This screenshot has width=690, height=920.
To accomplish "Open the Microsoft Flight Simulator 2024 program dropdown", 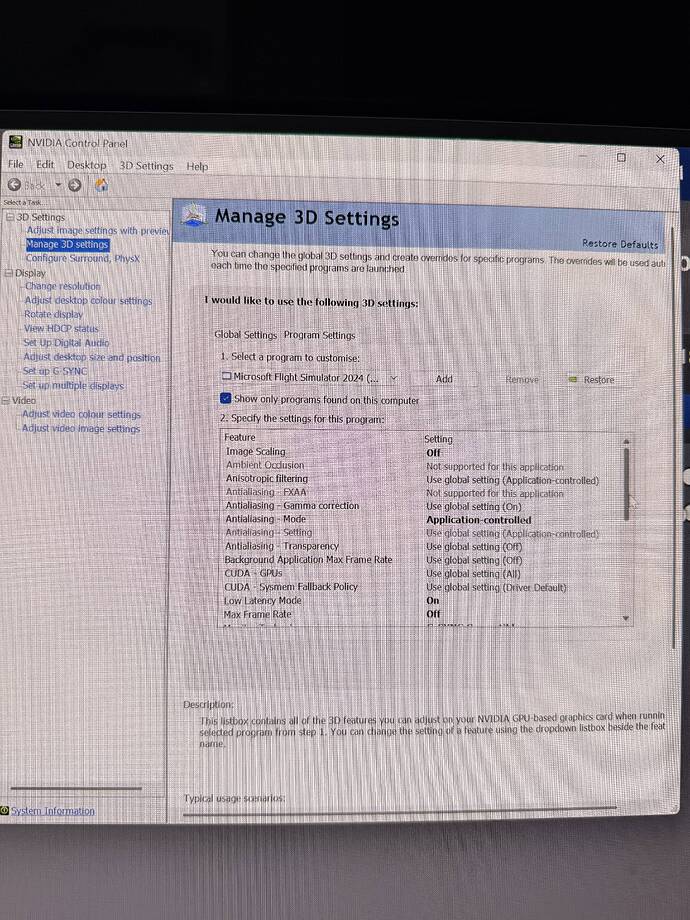I will tap(310, 378).
